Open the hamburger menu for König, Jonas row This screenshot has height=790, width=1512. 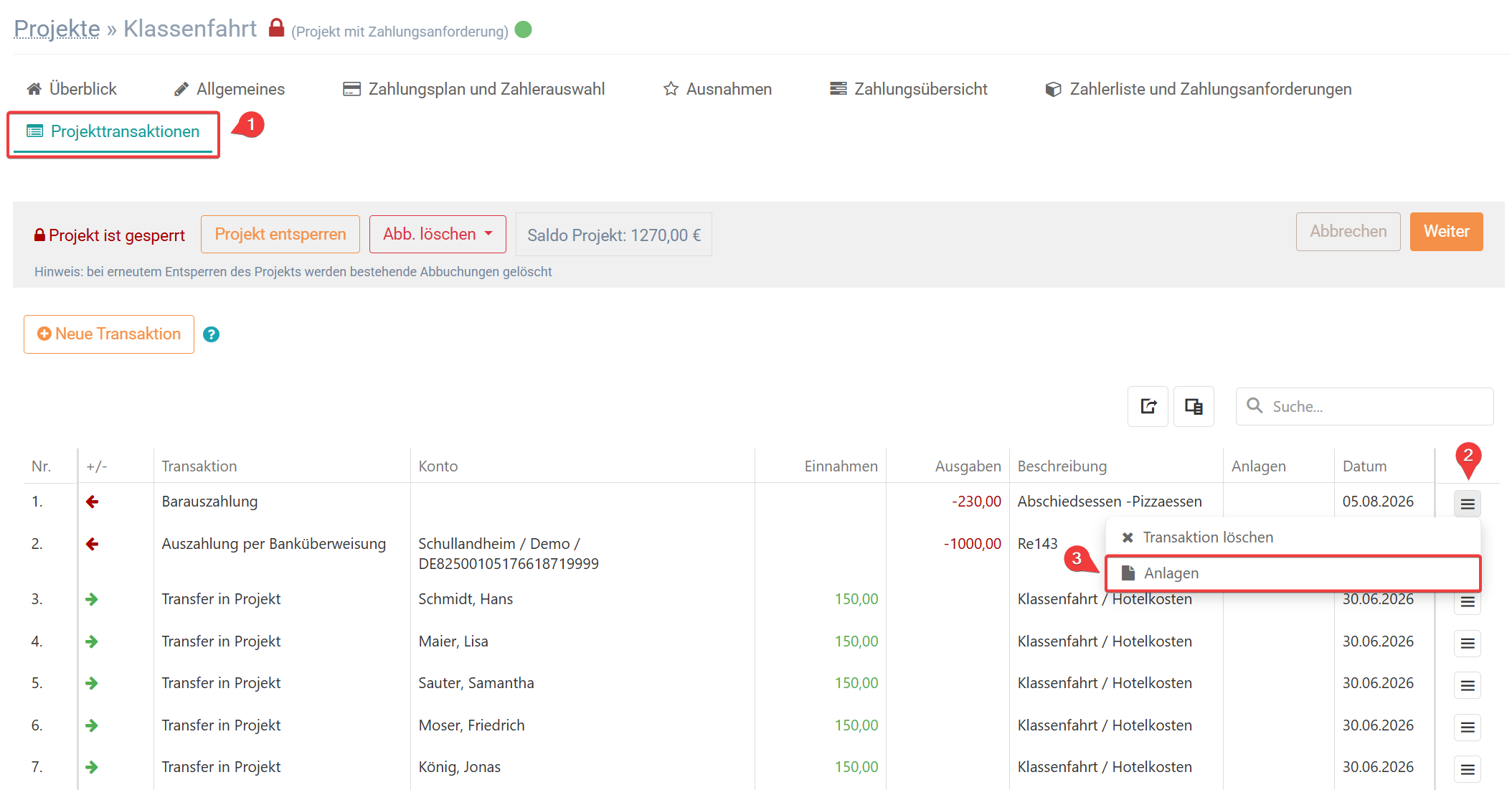(1468, 769)
